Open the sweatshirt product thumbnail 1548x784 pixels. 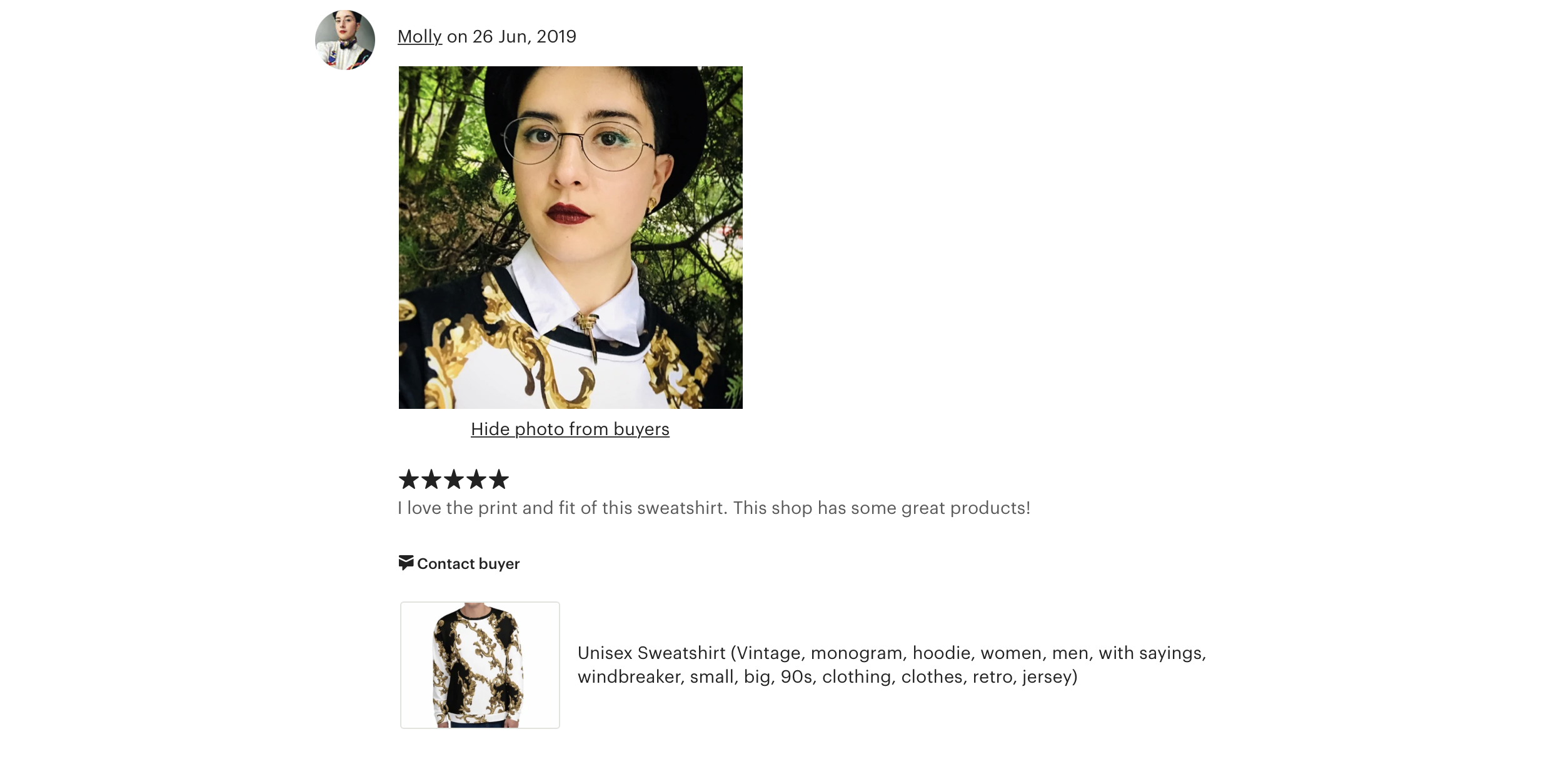(x=480, y=665)
